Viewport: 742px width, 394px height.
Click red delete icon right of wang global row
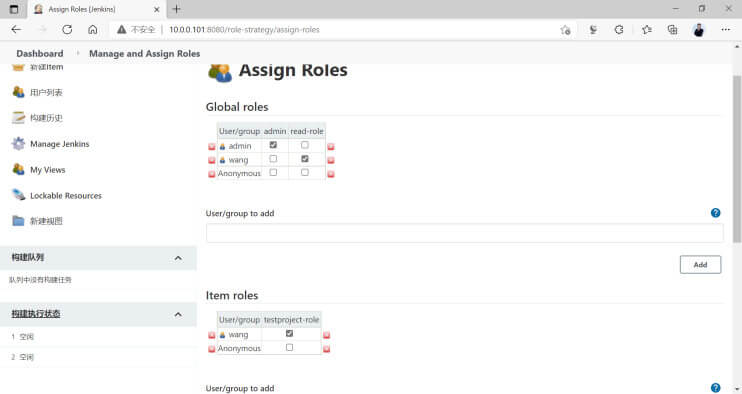pos(331,160)
